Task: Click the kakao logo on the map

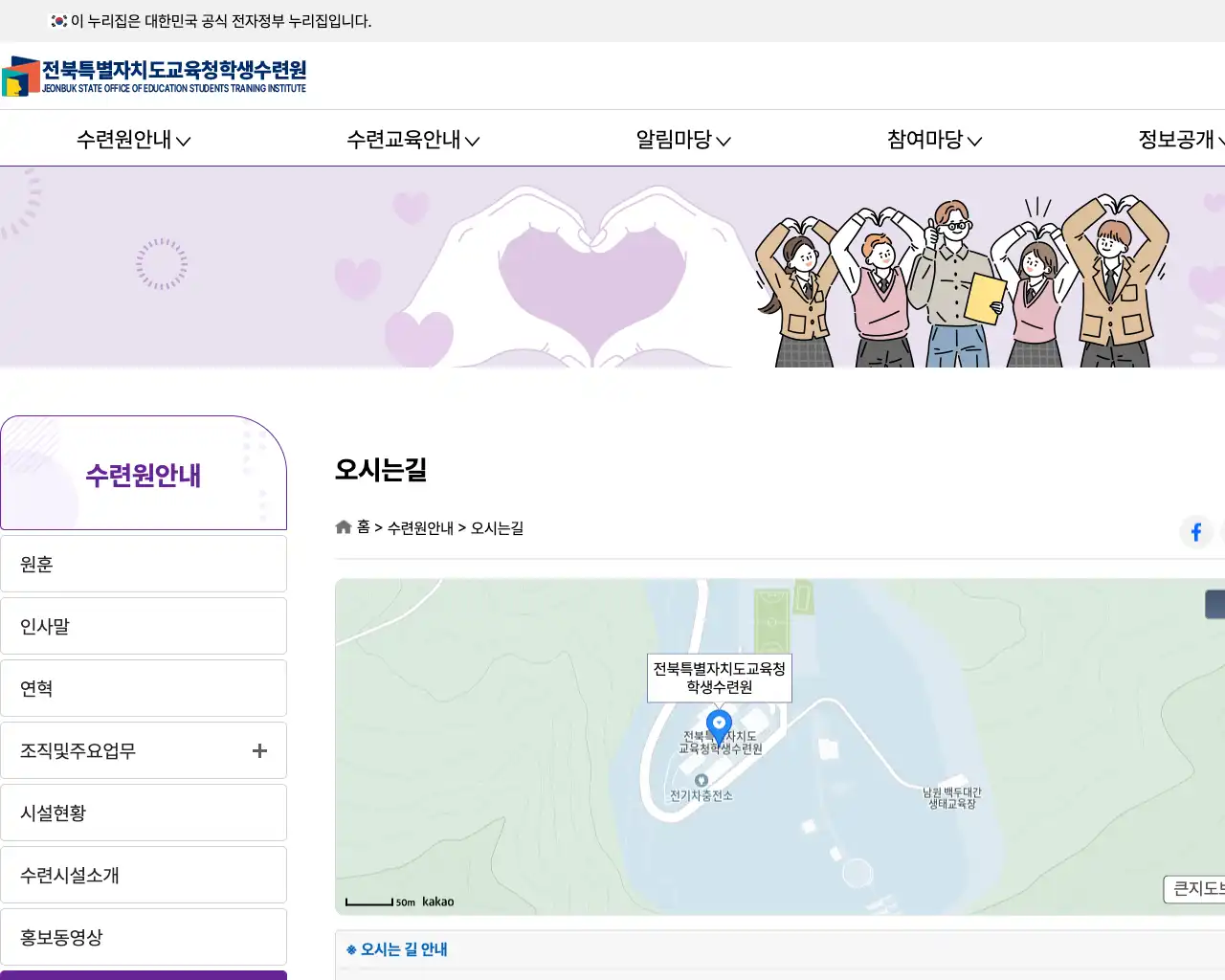Action: 438,901
